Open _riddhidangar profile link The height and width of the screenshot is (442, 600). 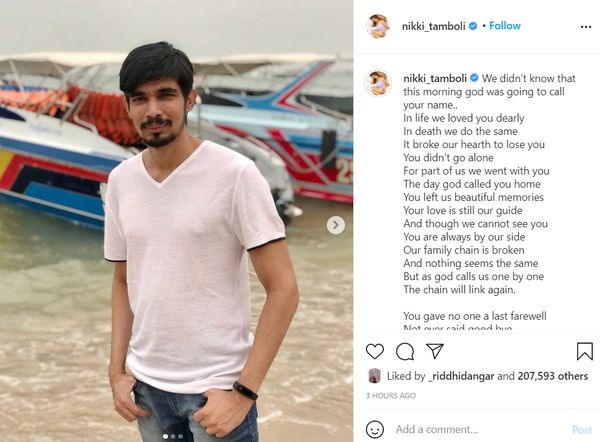click(461, 376)
